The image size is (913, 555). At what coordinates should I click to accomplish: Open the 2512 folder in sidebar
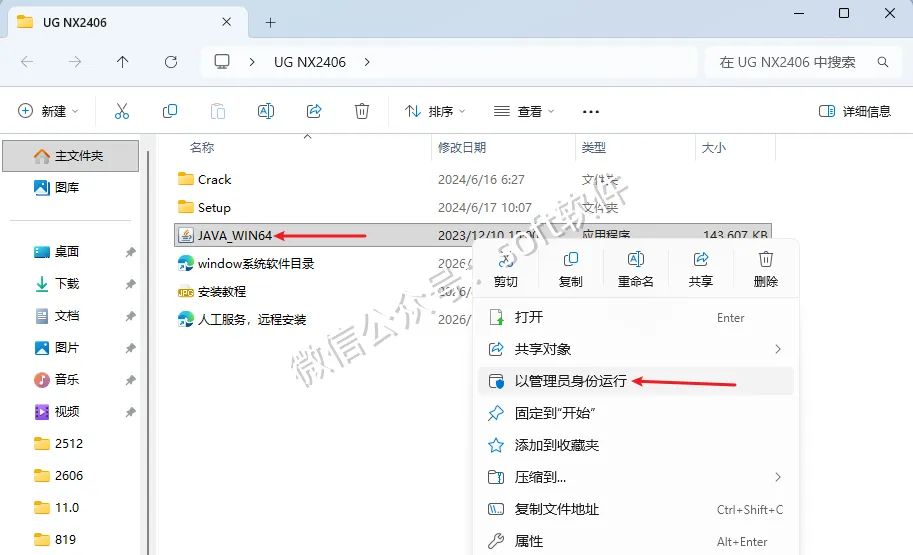click(x=58, y=444)
